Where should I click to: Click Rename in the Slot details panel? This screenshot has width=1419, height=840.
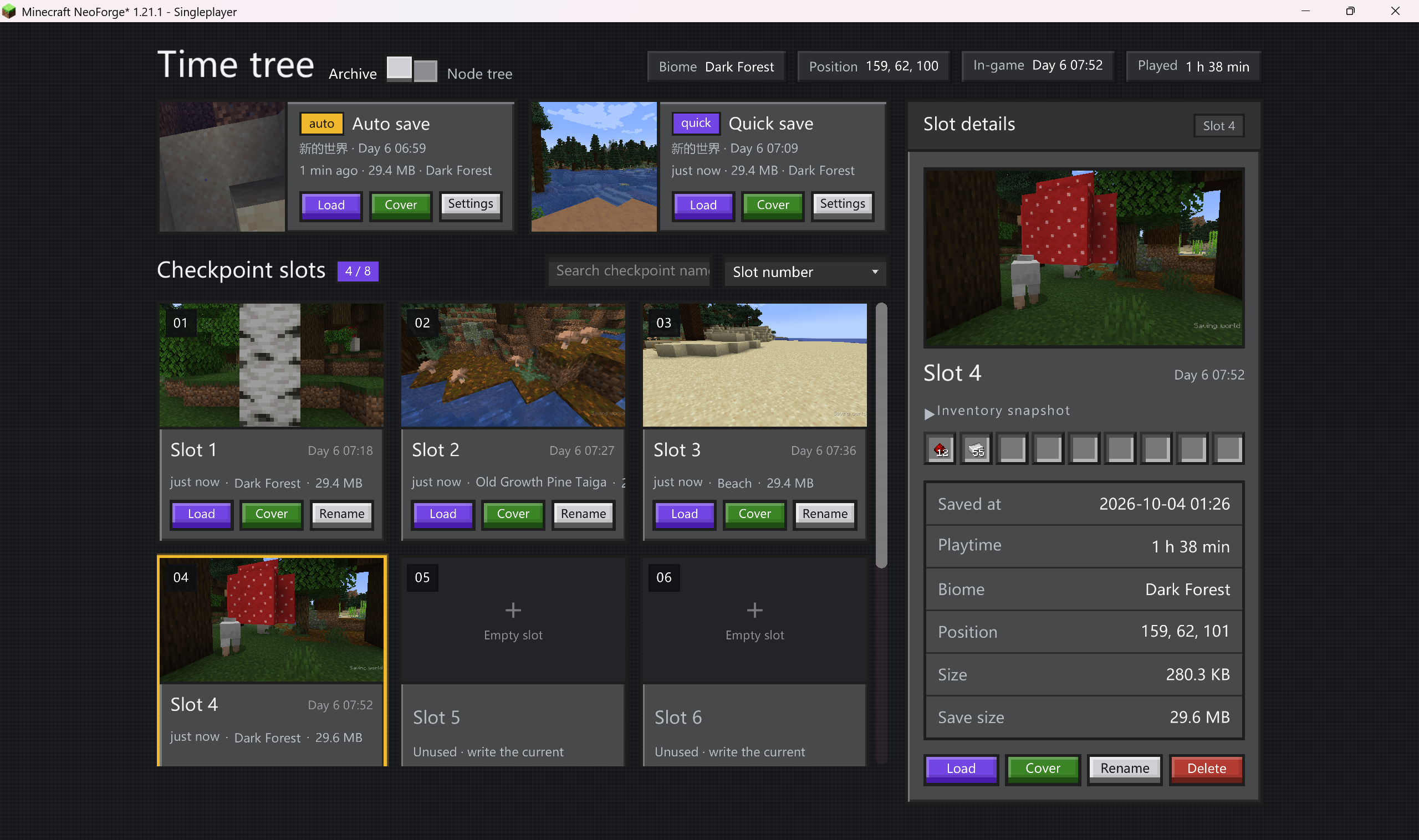coord(1125,769)
